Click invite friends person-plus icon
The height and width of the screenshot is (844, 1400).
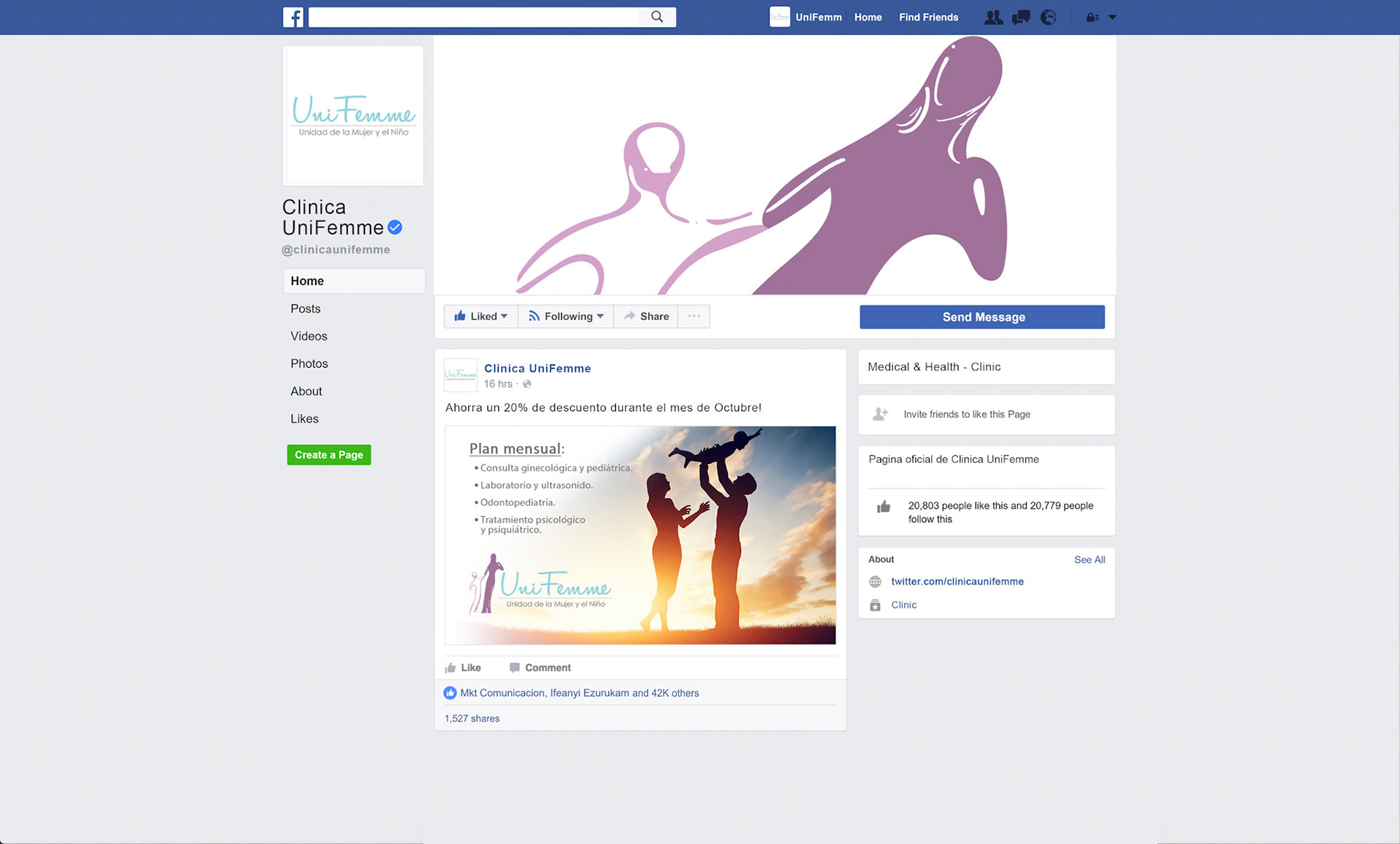(881, 414)
